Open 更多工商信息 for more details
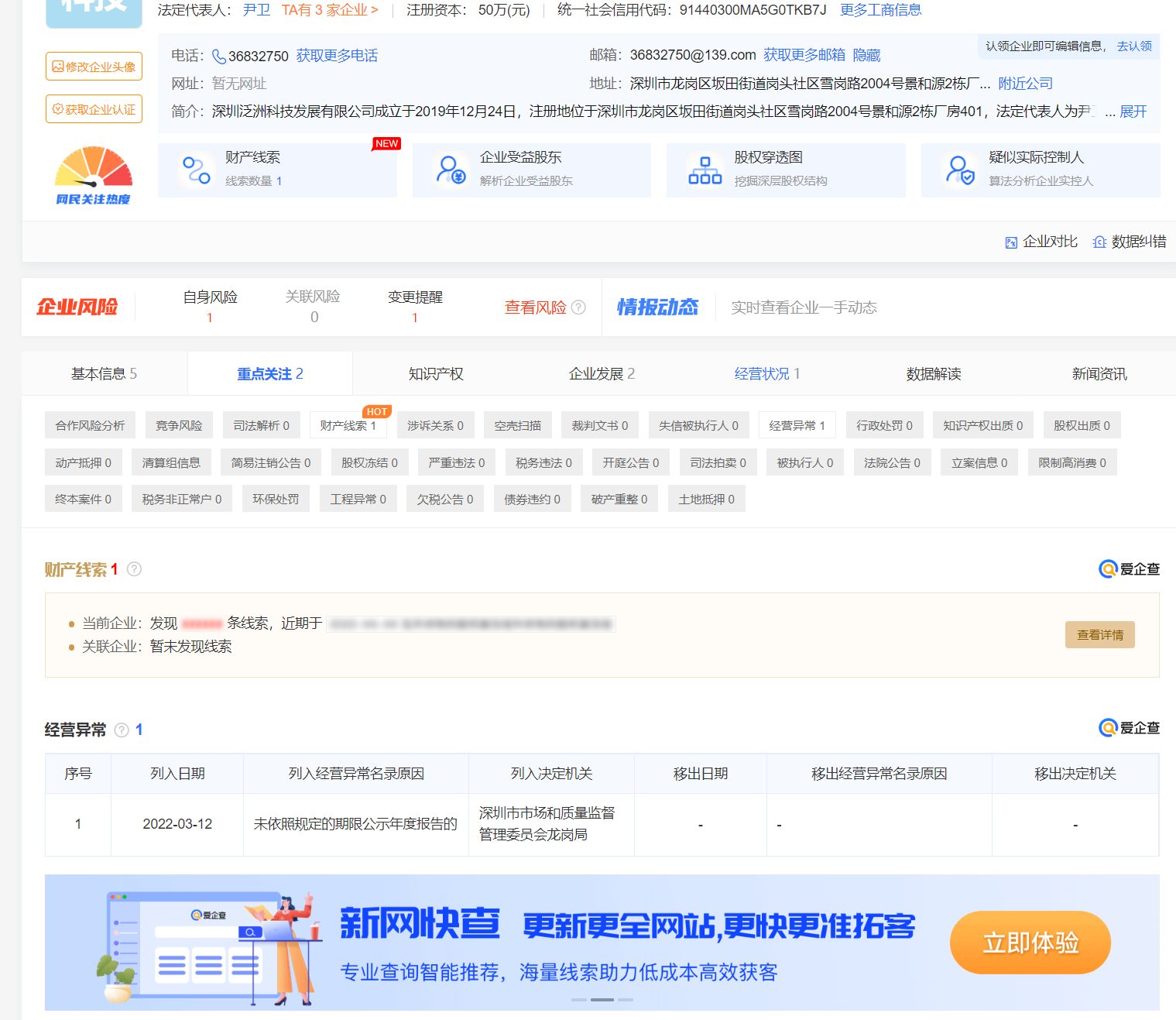 (880, 10)
